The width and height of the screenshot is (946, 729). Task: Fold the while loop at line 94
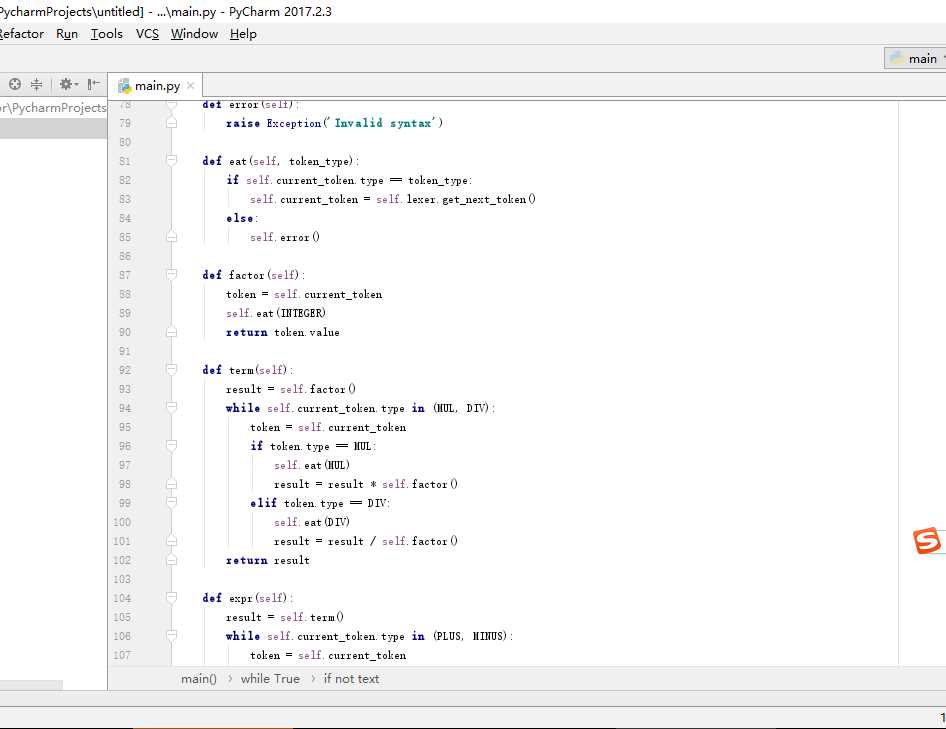pyautogui.click(x=171, y=407)
